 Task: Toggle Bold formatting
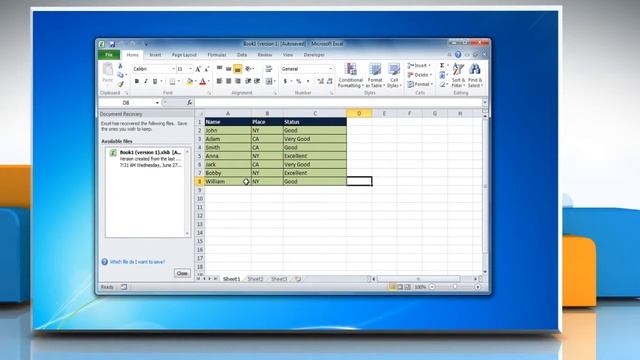click(x=137, y=82)
